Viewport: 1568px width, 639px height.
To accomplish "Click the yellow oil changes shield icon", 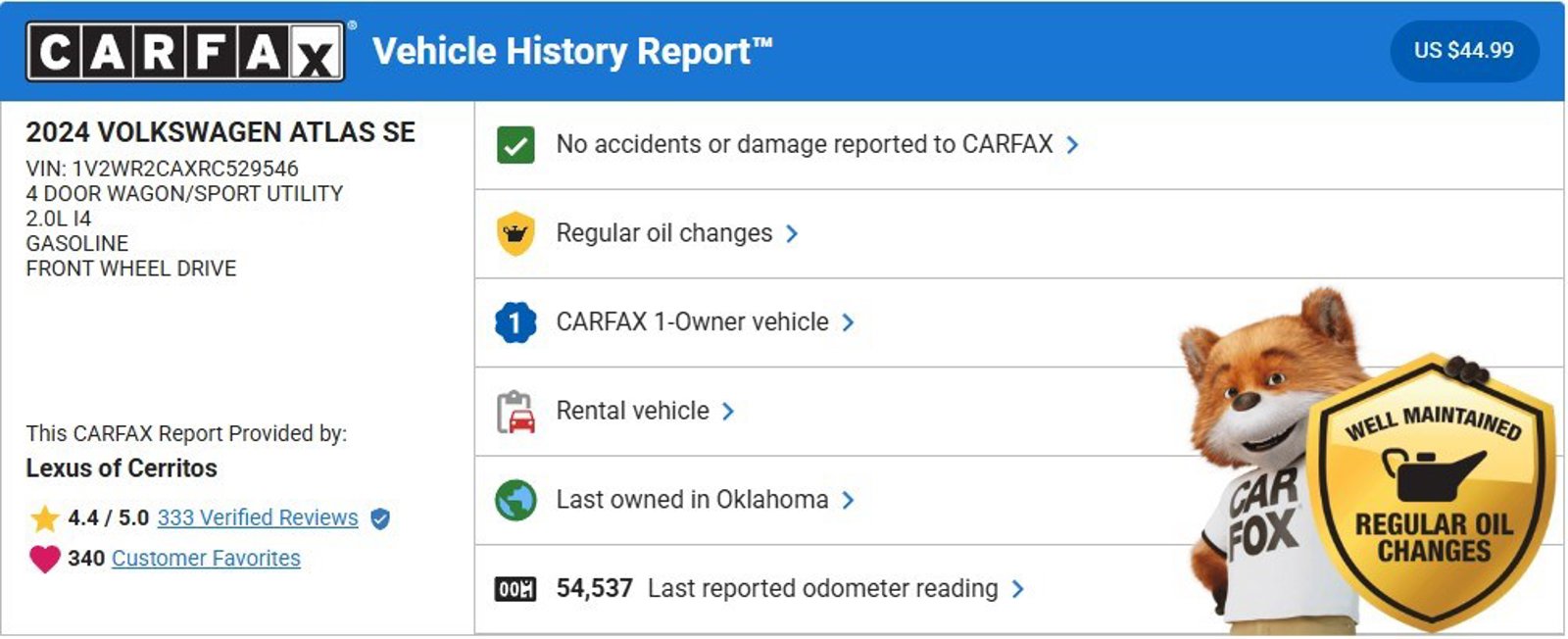I will coord(515,233).
